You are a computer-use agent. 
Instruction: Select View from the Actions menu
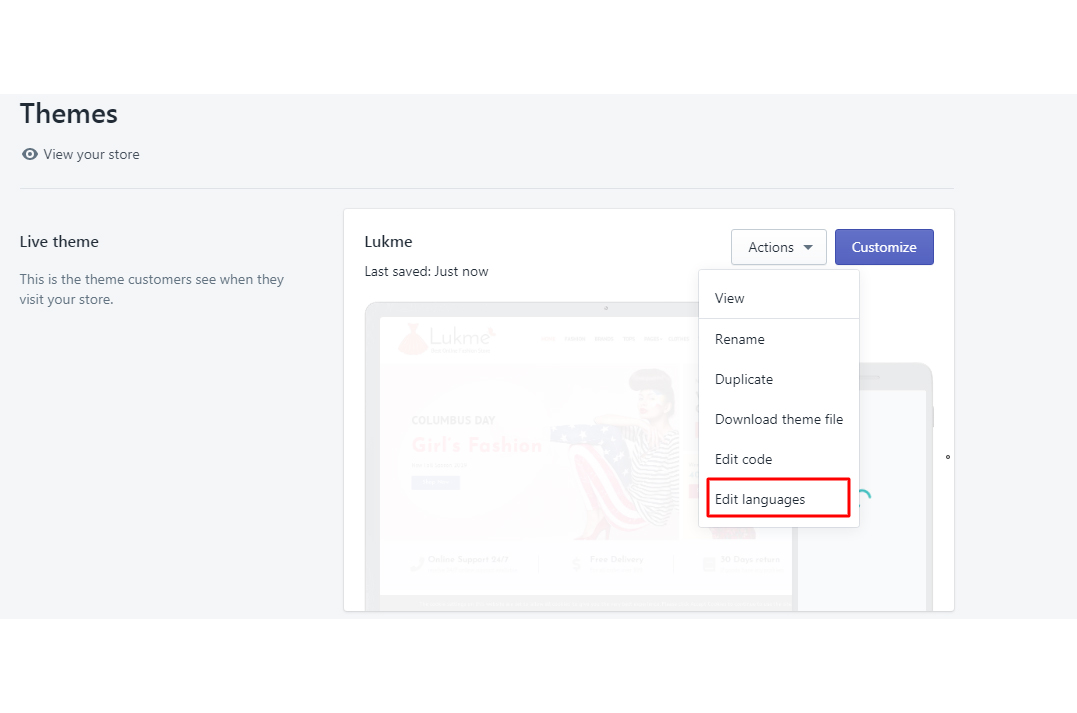pos(730,298)
